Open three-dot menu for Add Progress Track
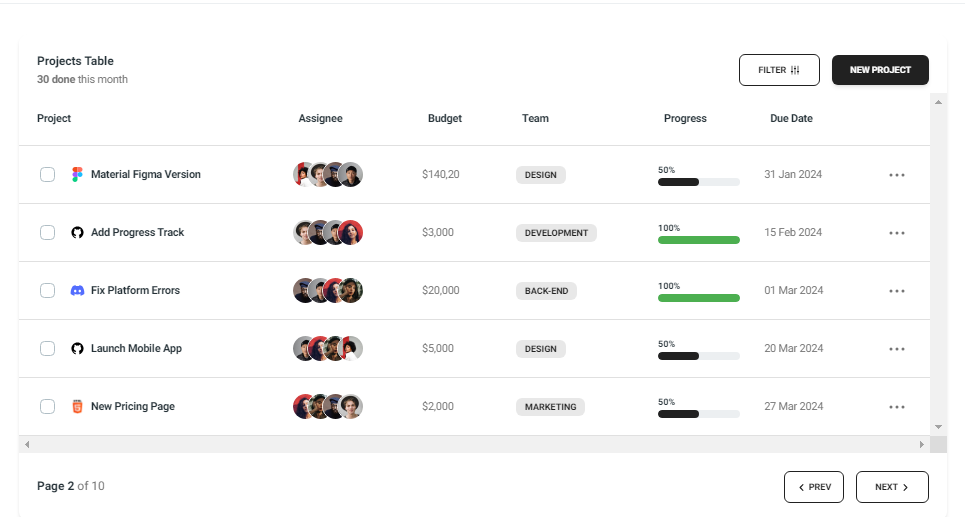 tap(897, 233)
